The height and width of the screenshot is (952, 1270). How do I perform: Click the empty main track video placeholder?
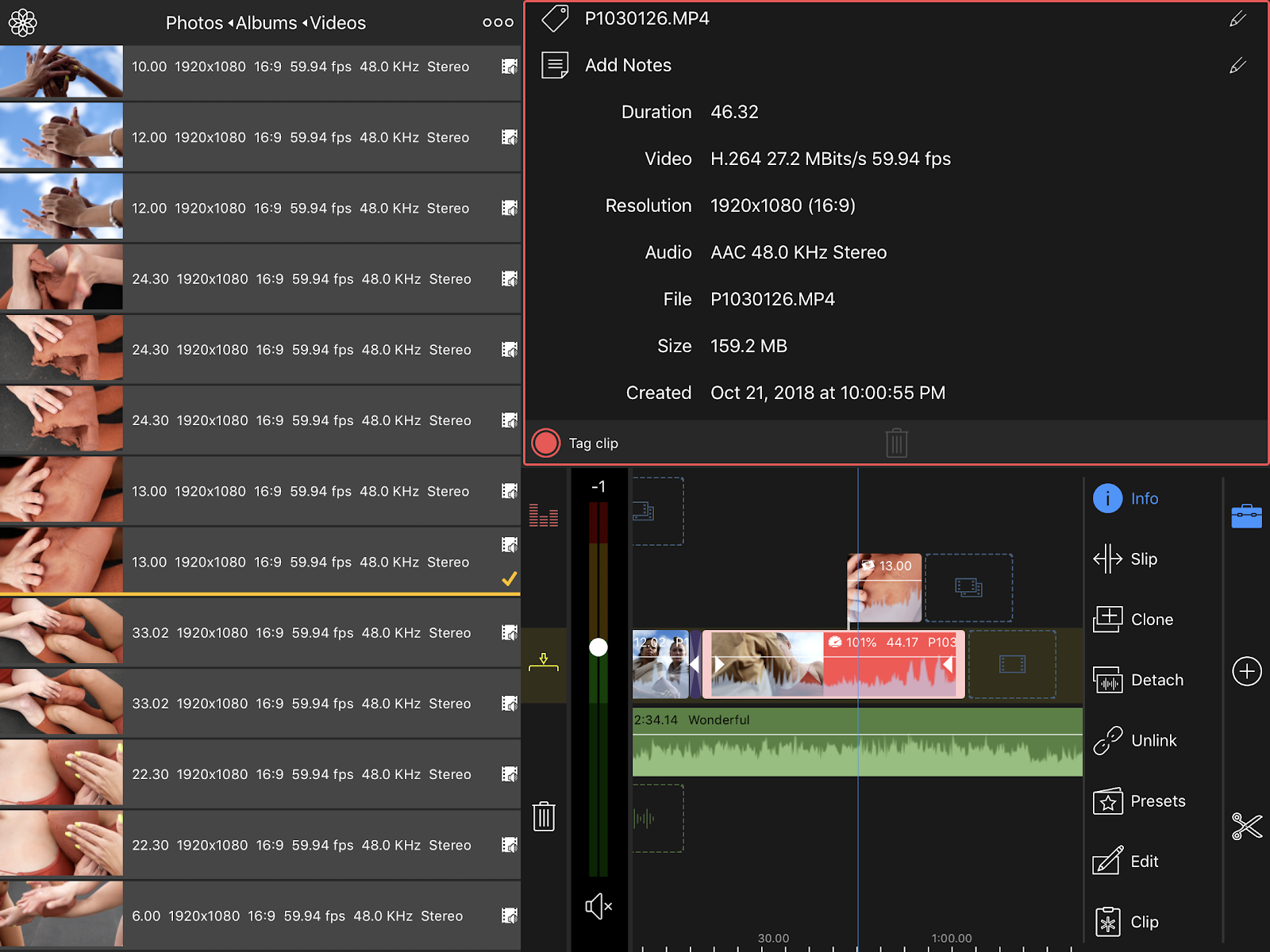[x=1012, y=664]
